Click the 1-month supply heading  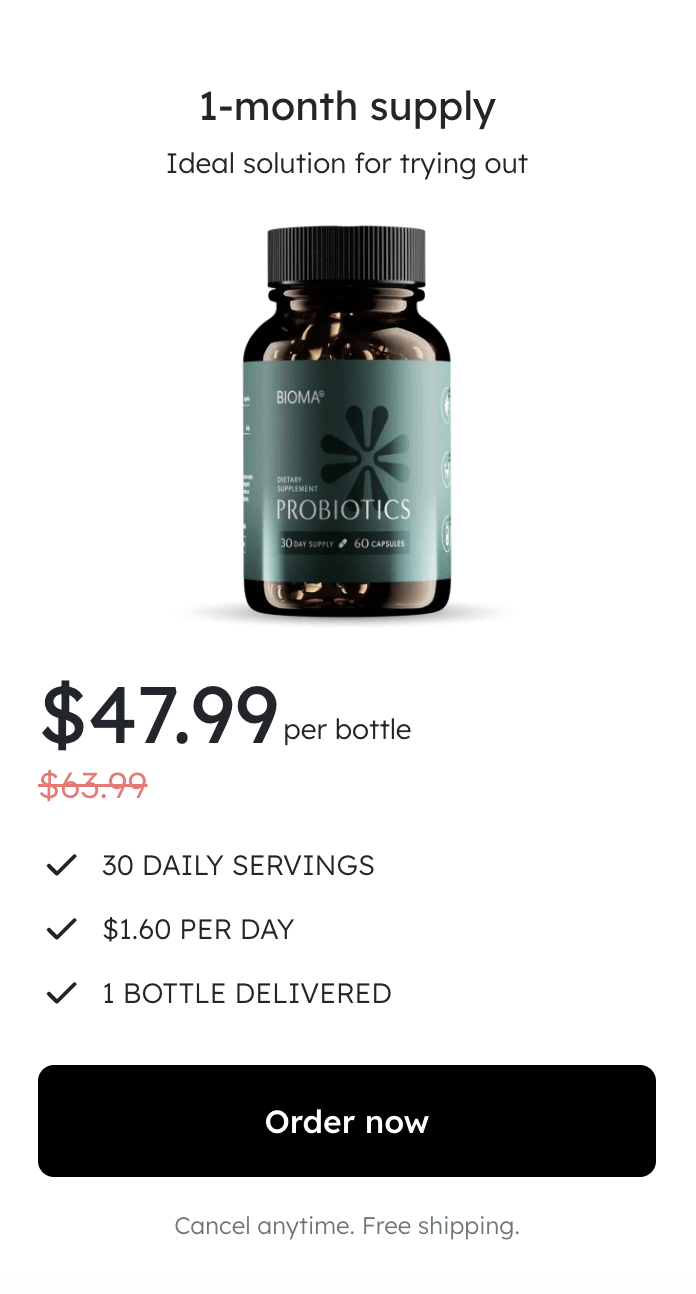(x=347, y=106)
